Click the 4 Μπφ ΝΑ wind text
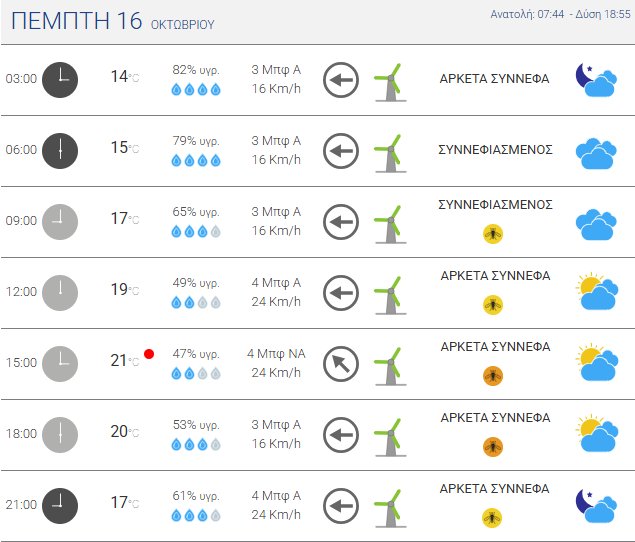The height and width of the screenshot is (542, 635). 276,354
